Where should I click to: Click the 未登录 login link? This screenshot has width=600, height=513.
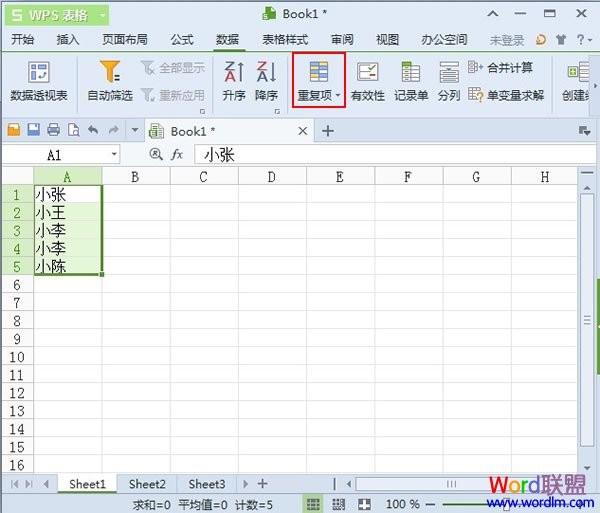(507, 40)
